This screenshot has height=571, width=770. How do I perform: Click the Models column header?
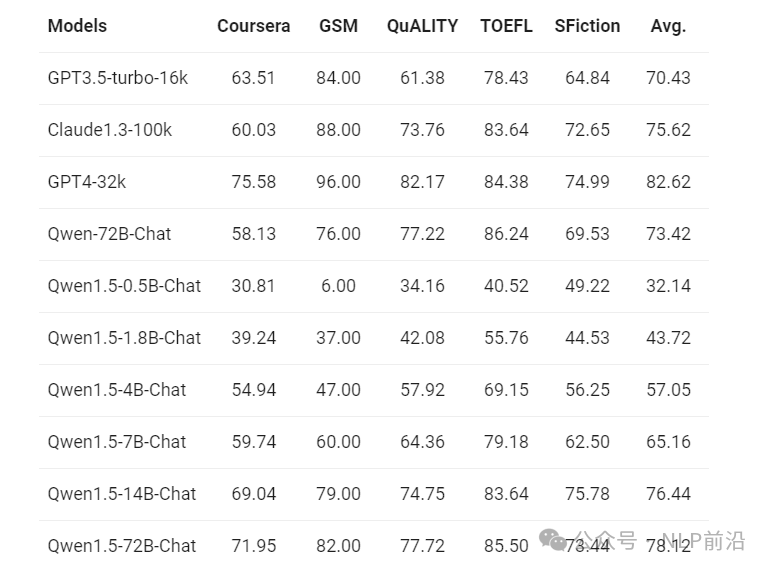pos(77,26)
